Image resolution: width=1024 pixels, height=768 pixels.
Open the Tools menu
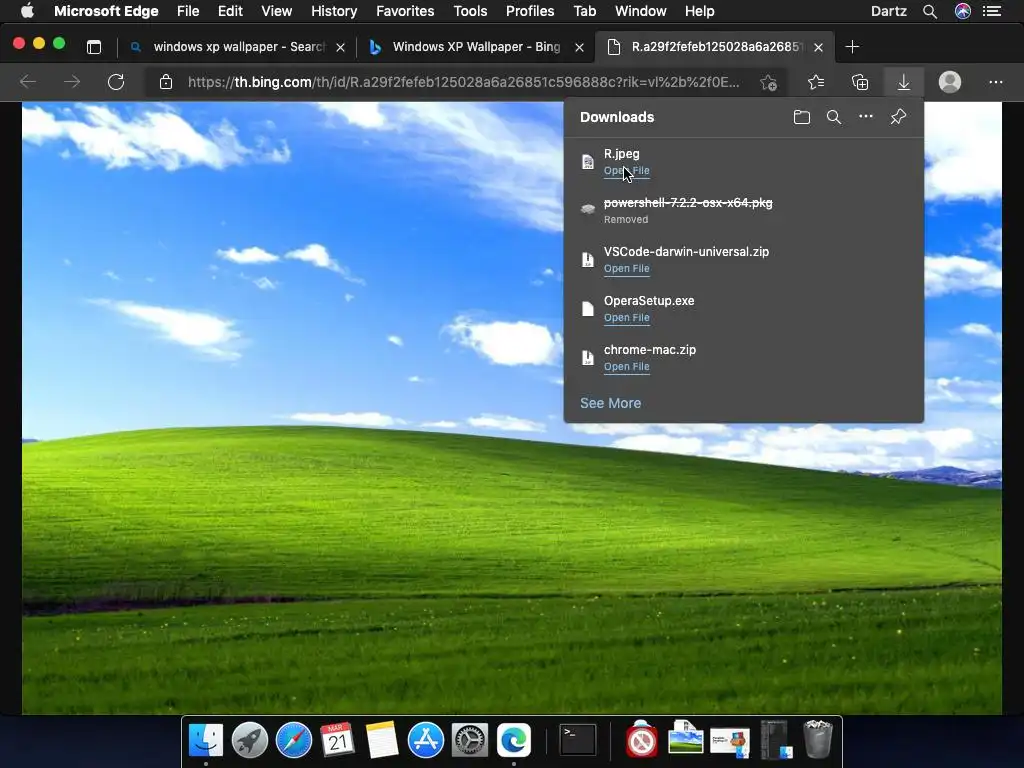[470, 11]
